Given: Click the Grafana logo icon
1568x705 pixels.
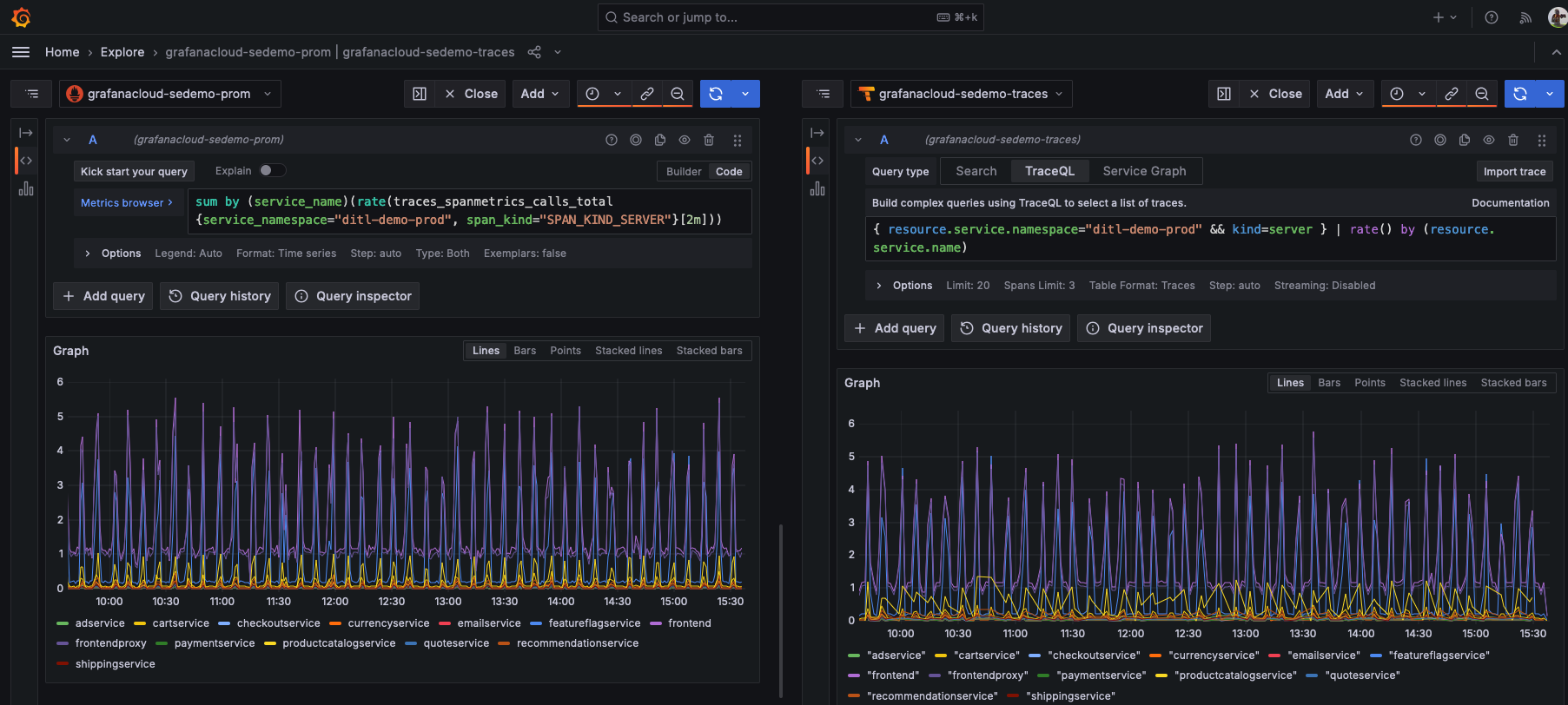Looking at the screenshot, I should coord(22,17).
